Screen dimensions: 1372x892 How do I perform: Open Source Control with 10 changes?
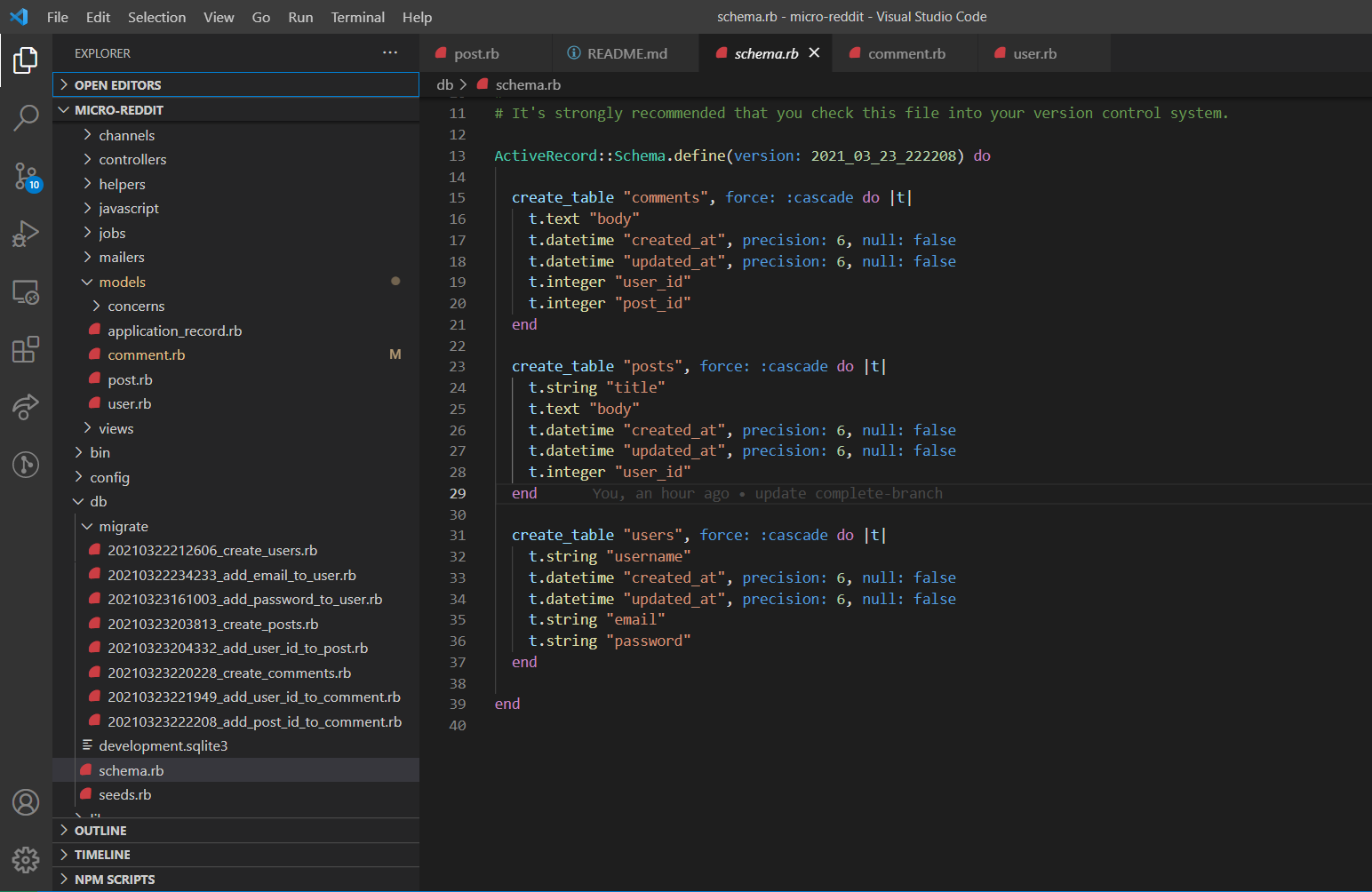click(x=26, y=176)
